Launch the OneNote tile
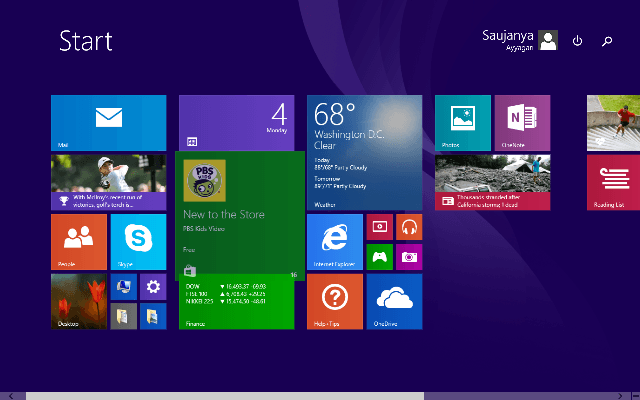This screenshot has height=400, width=640. pos(522,123)
